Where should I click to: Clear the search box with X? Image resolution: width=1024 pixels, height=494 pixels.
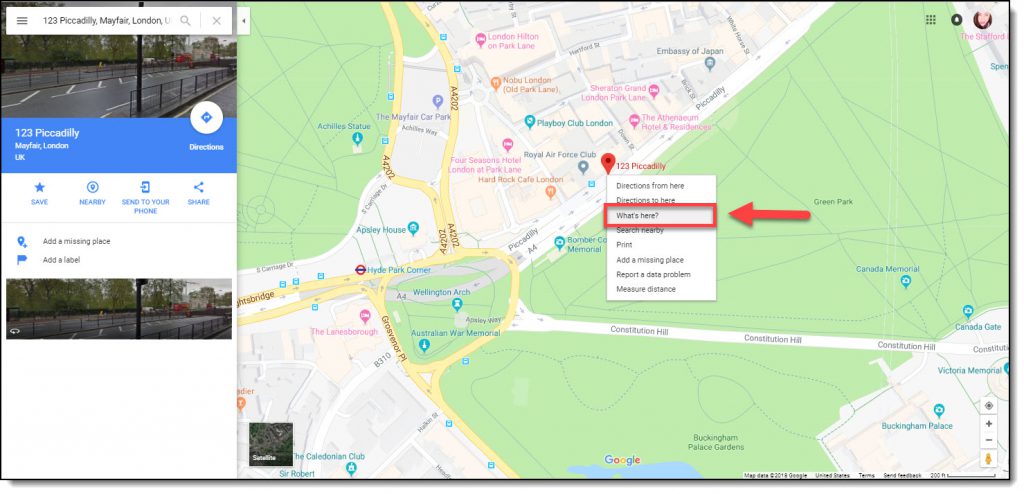pos(216,20)
